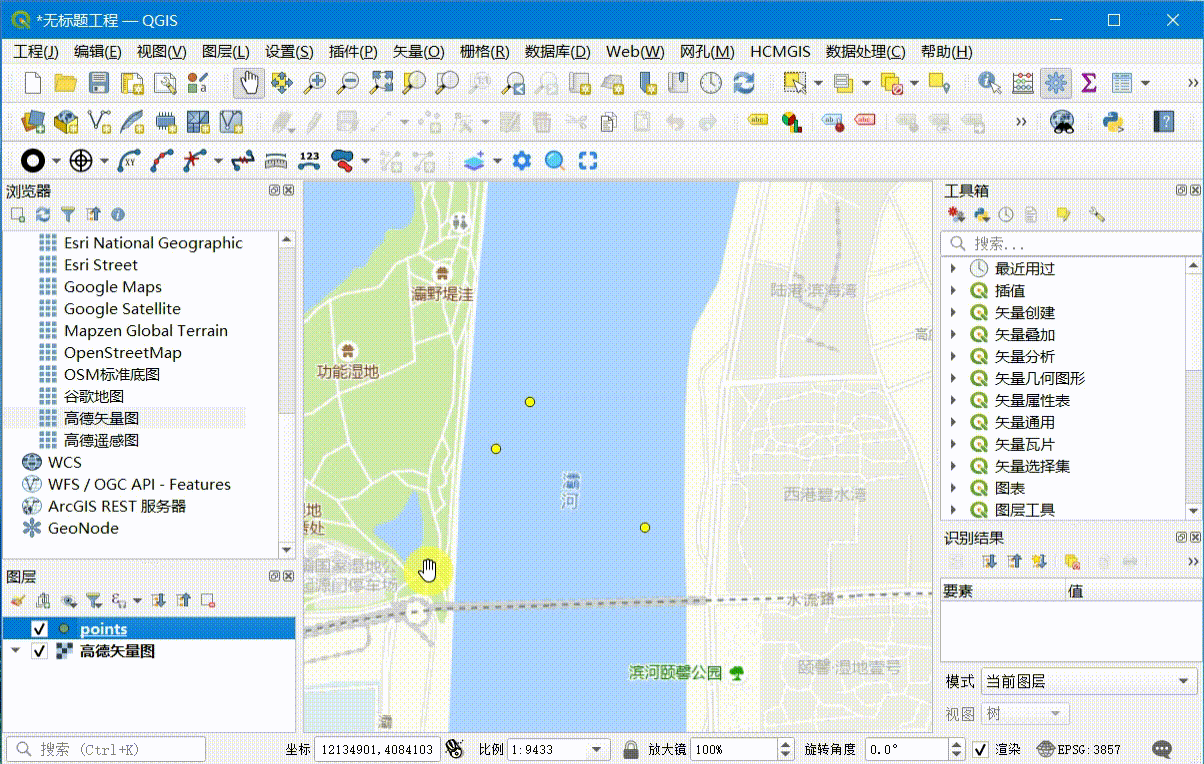This screenshot has height=764, width=1204.
Task: Click the black ring shape digitizing tool
Action: [34, 160]
